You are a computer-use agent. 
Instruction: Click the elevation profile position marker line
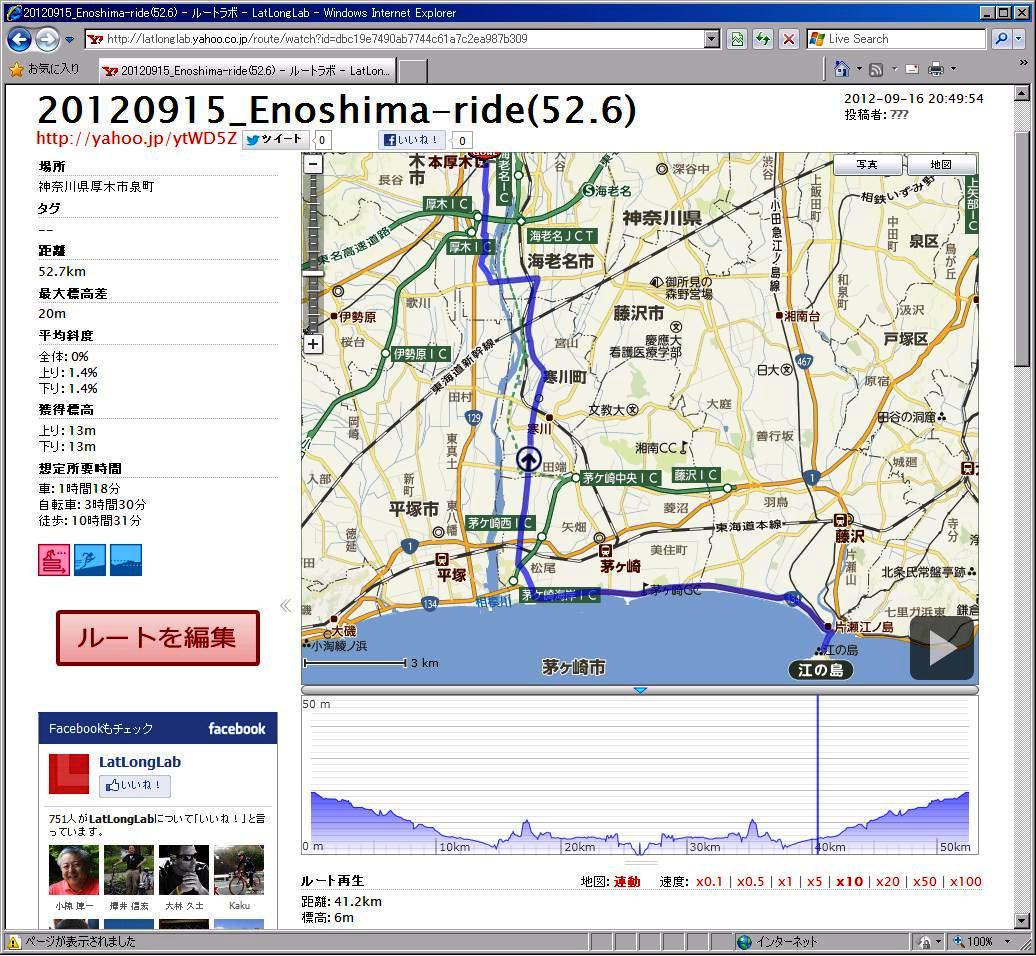[x=818, y=773]
